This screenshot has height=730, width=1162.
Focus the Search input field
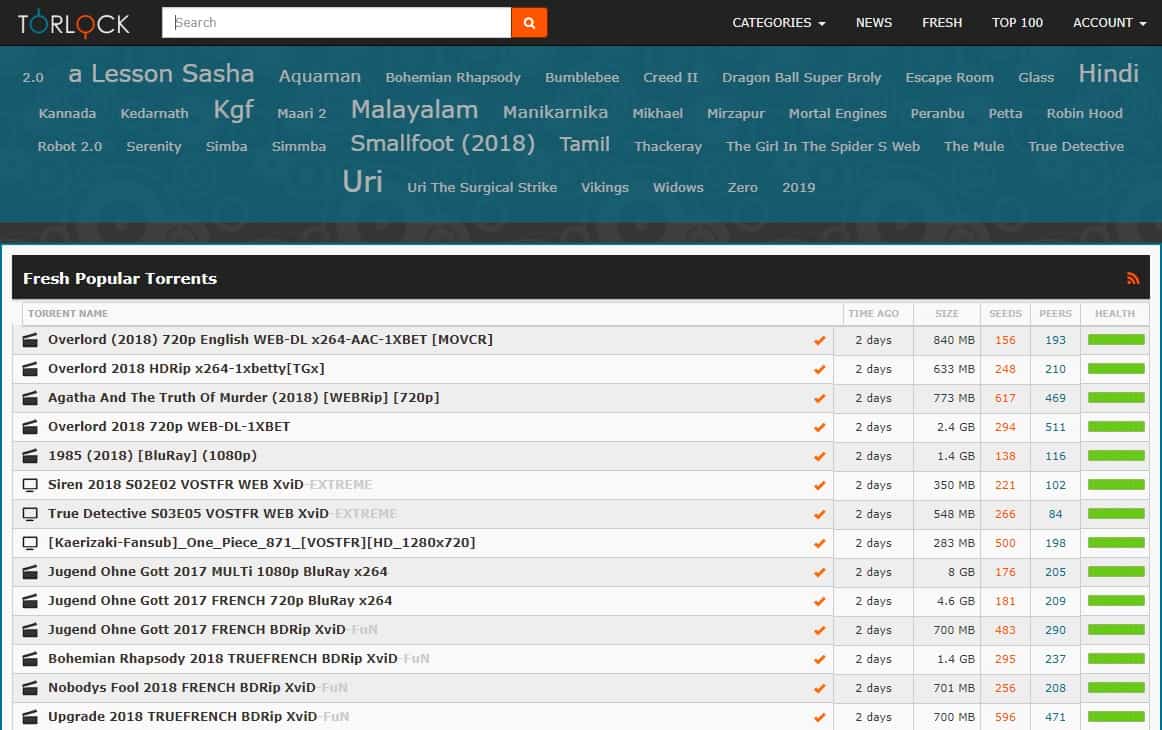point(336,23)
